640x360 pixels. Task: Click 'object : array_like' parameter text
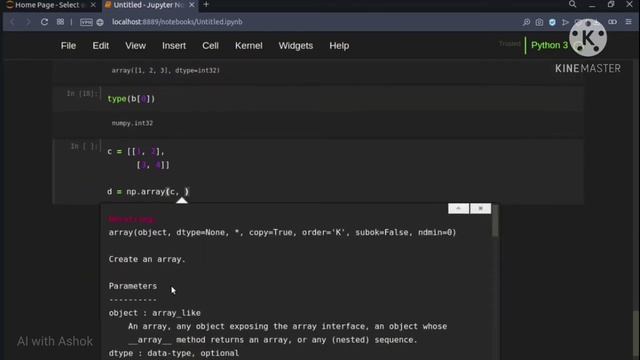pyautogui.click(x=155, y=313)
